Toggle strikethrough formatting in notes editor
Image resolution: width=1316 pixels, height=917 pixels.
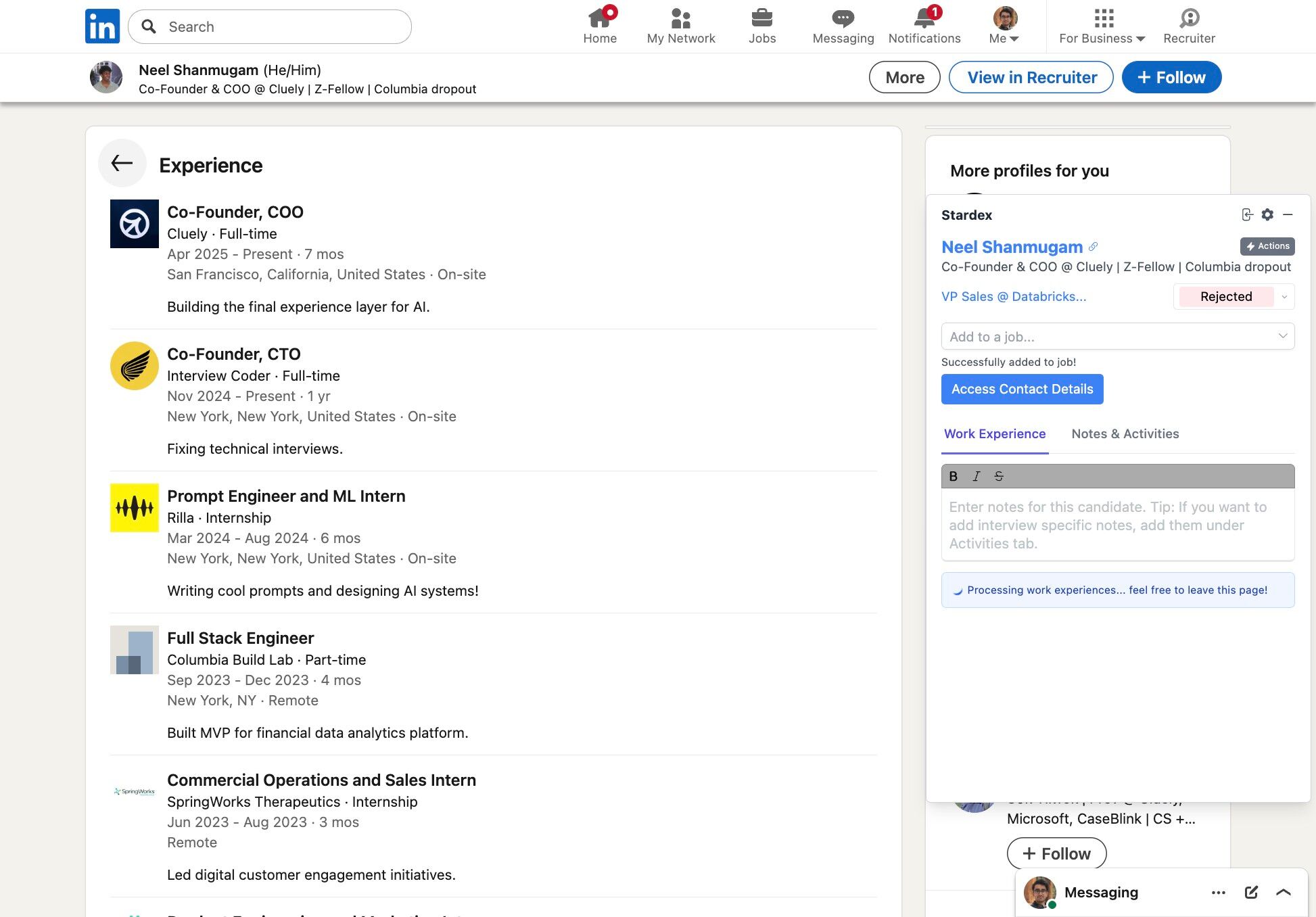click(x=999, y=476)
